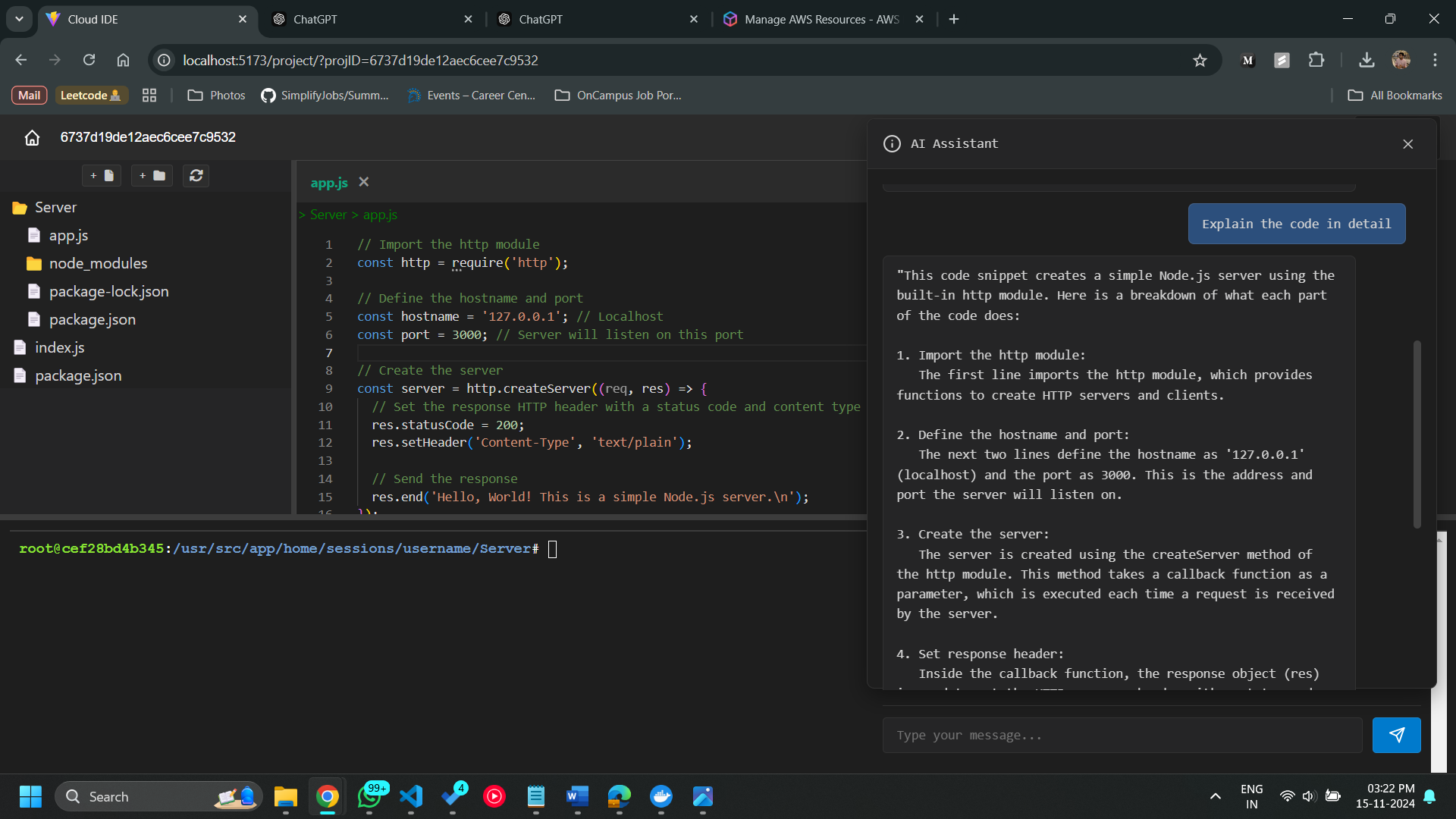Open the tab search dropdown arrow
This screenshot has width=1456, height=819.
(x=19, y=19)
